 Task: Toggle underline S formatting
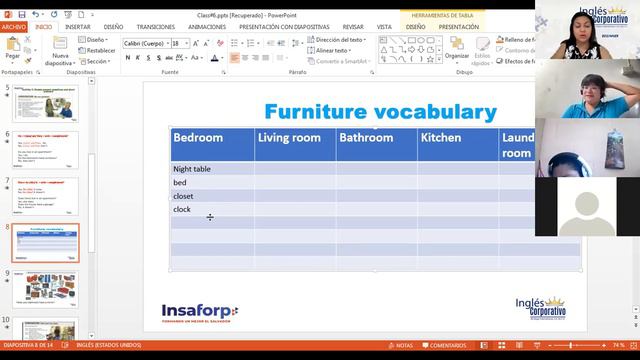[x=148, y=58]
